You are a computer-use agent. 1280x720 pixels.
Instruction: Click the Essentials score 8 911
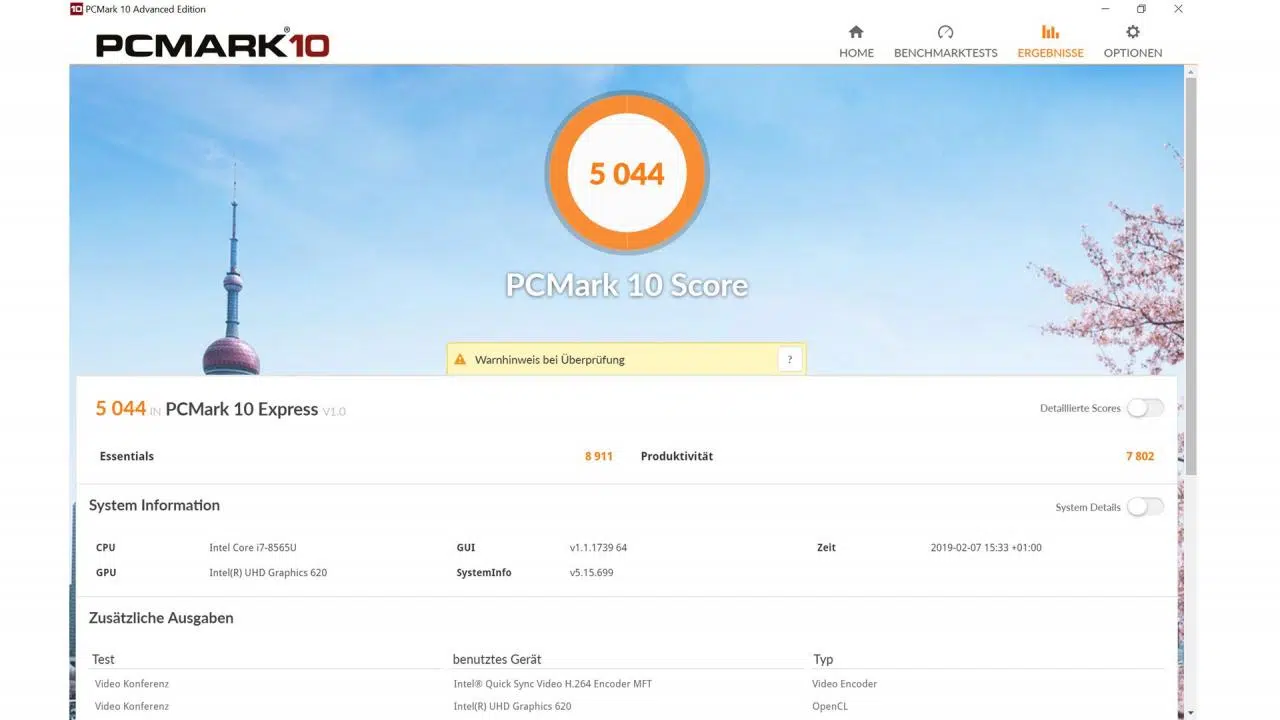pyautogui.click(x=598, y=456)
